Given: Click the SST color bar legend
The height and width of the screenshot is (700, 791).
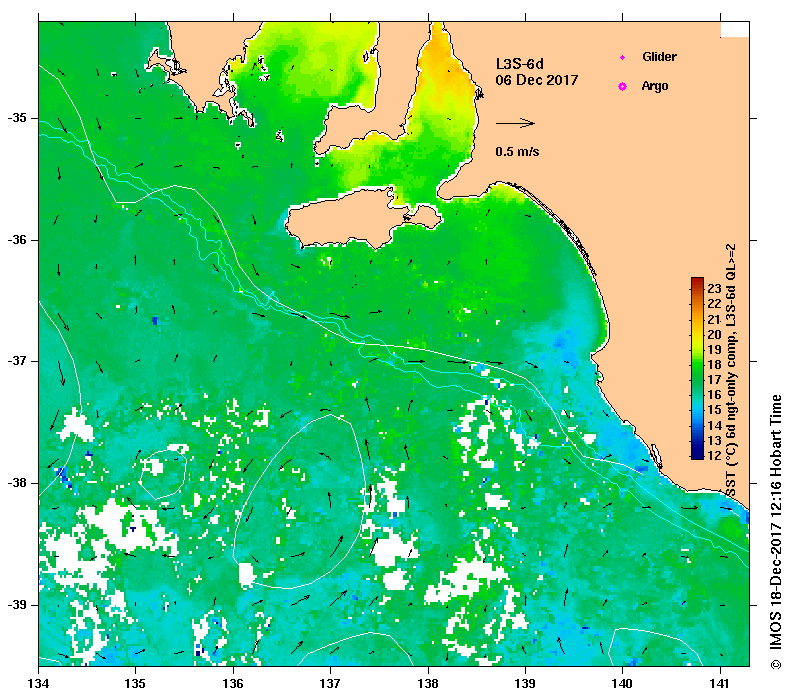Looking at the screenshot, I should [697, 368].
